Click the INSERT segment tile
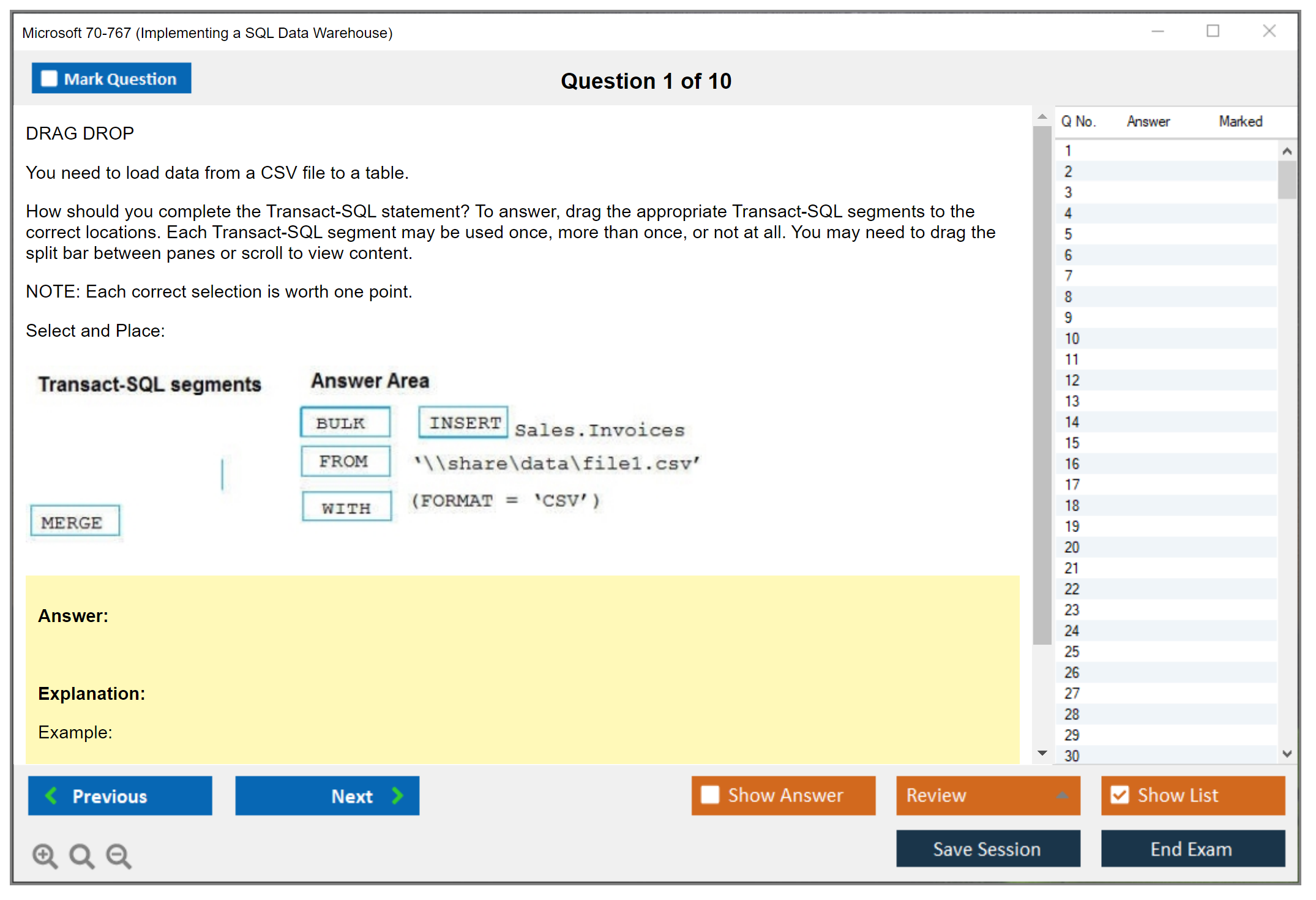1316x900 pixels. (x=463, y=422)
